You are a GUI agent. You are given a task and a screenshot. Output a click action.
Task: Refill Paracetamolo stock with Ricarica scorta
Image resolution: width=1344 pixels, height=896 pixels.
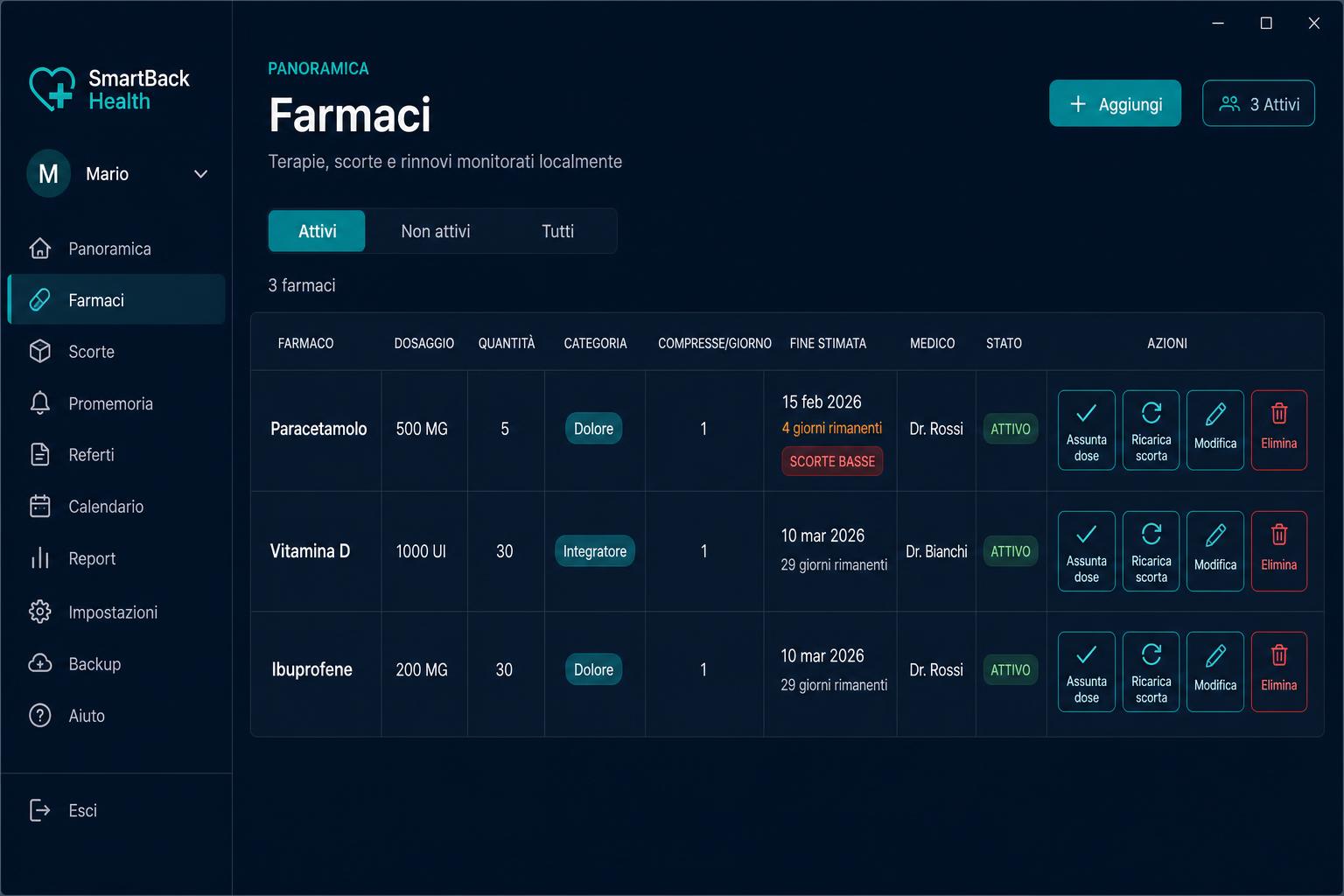coord(1151,430)
